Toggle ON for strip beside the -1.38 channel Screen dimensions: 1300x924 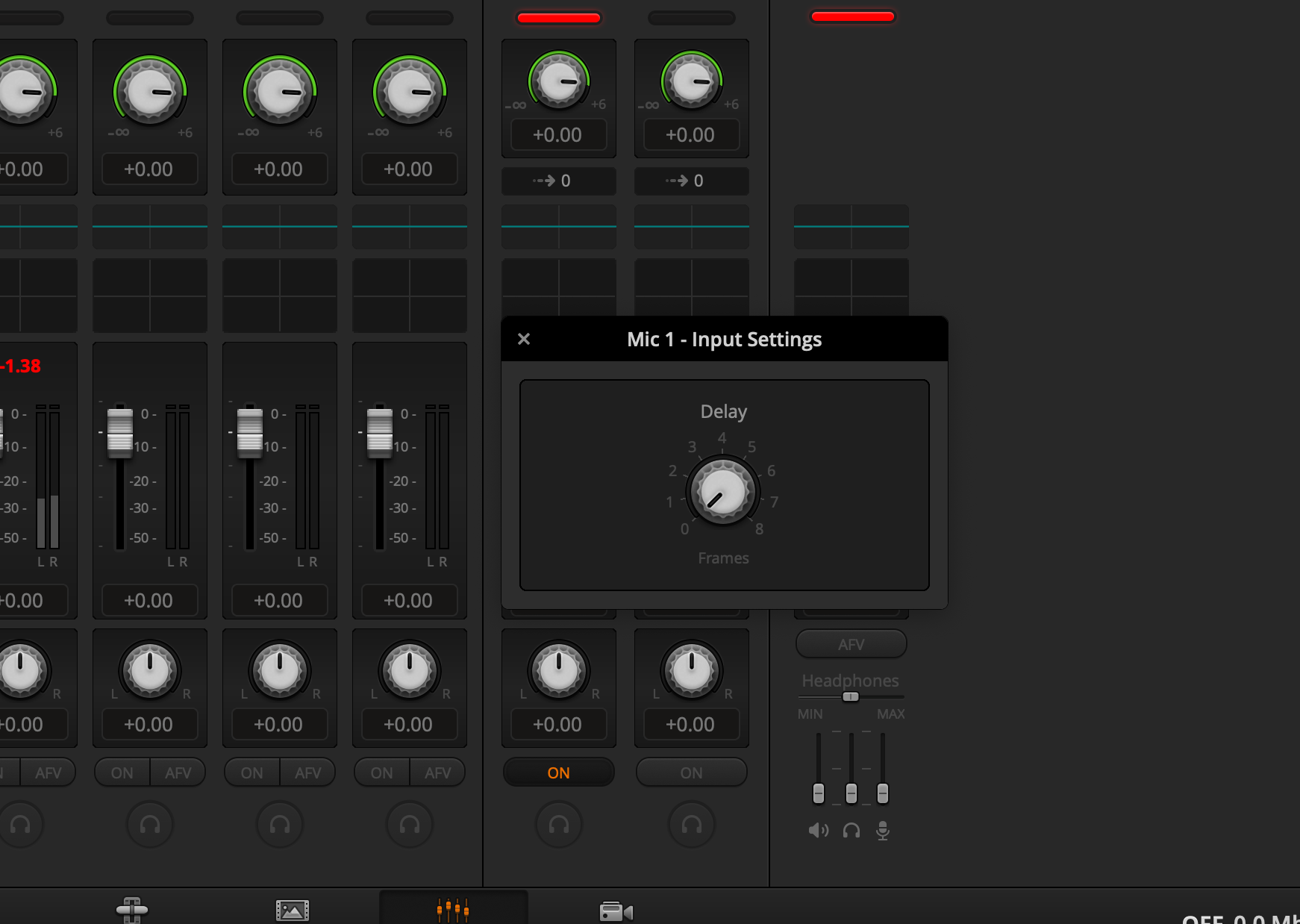click(122, 772)
